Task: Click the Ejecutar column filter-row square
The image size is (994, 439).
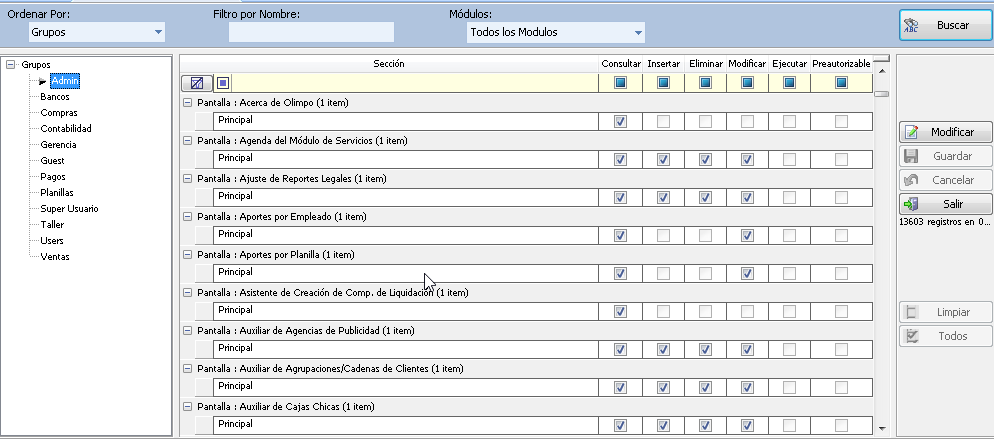Action: coord(789,83)
